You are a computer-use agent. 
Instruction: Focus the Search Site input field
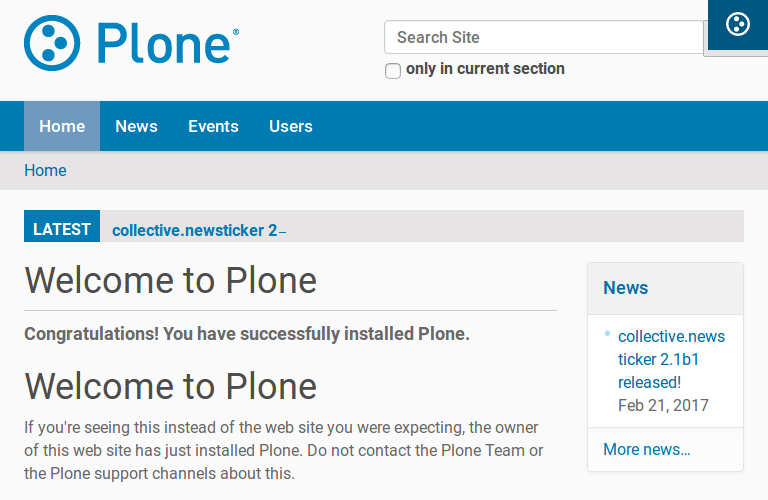(544, 37)
